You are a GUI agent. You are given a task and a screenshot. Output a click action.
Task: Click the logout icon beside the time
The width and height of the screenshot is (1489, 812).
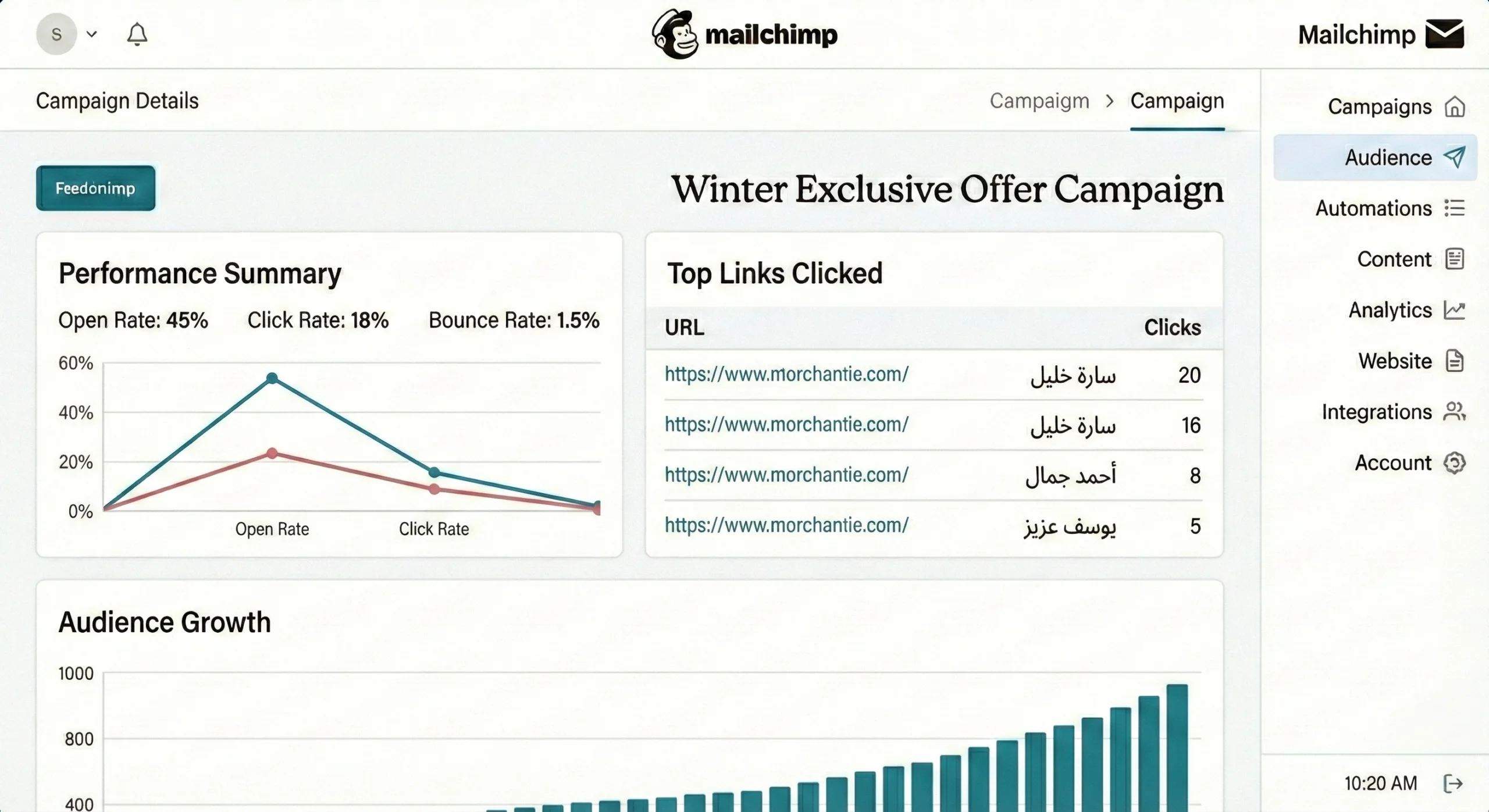coord(1453,783)
